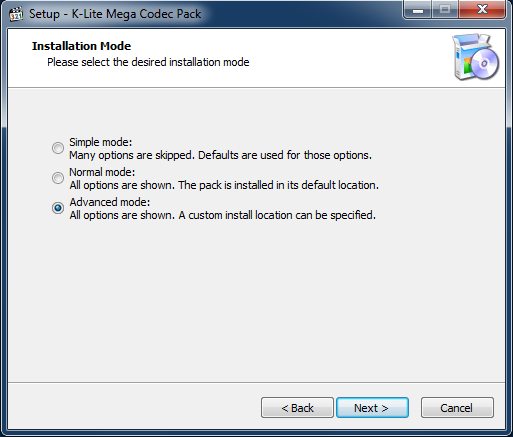Click the greyed-out maximize window button
Screen dimensions: 513x437
[x=445, y=10]
